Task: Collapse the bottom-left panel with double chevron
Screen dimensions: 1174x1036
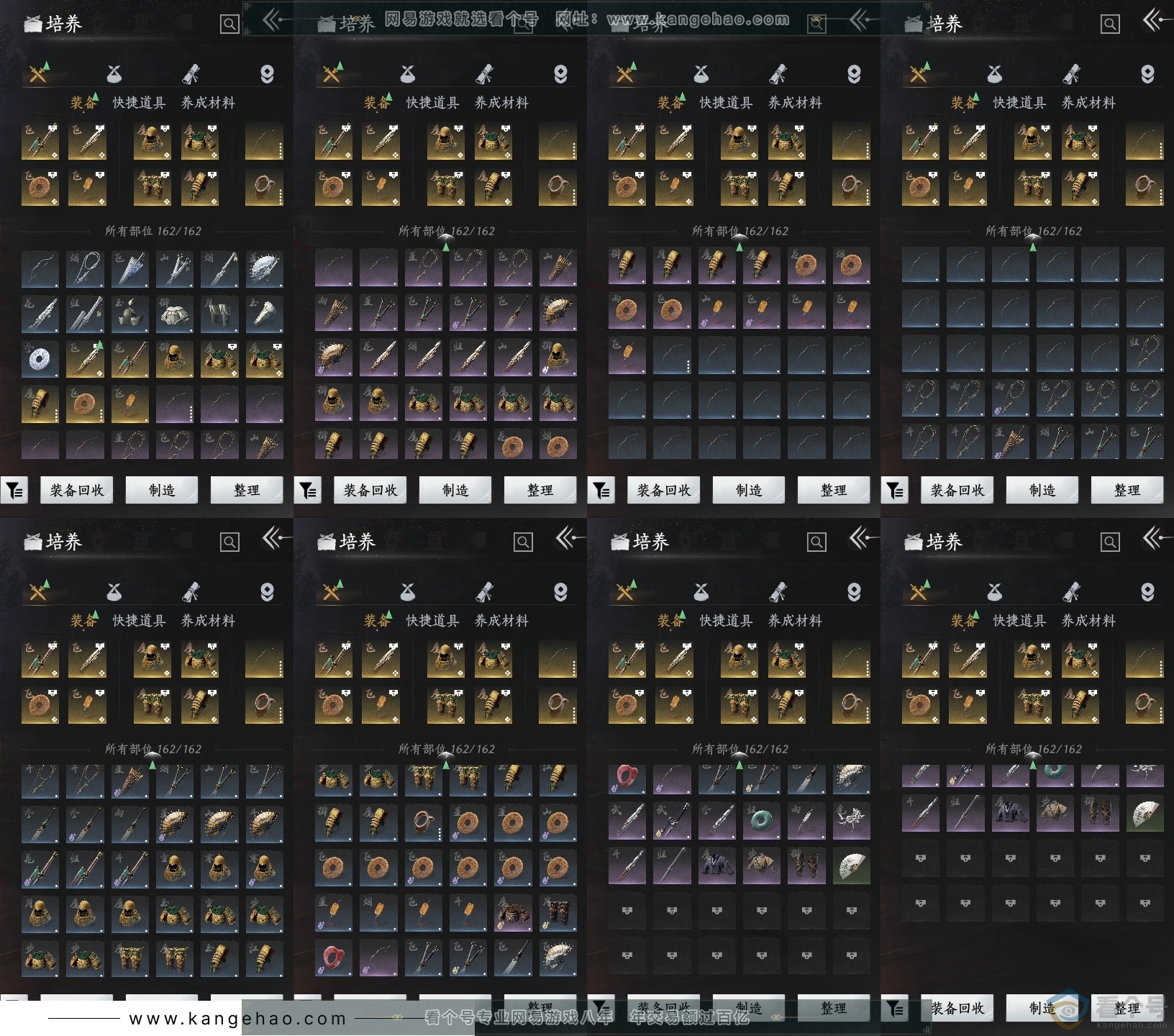Action: tap(274, 538)
